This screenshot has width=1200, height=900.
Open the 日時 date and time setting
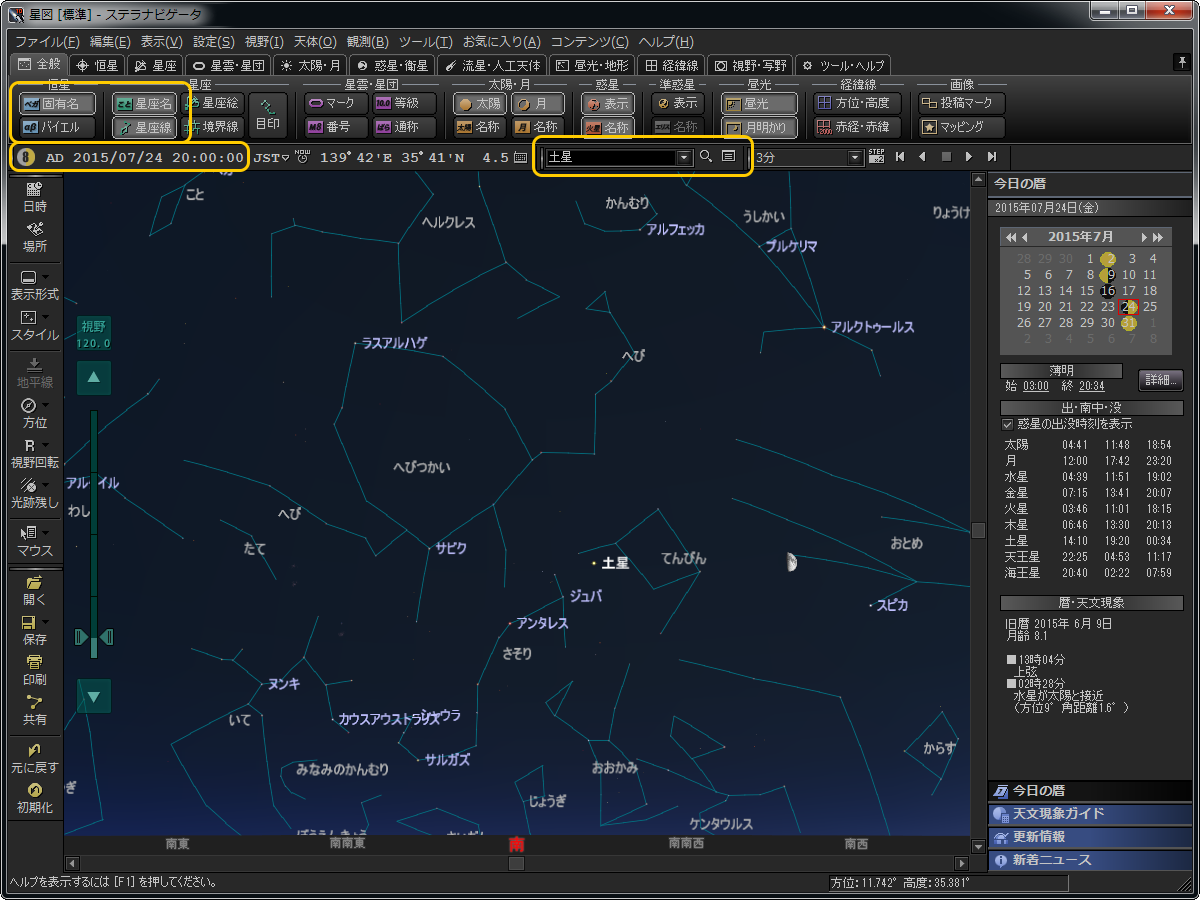coord(34,197)
